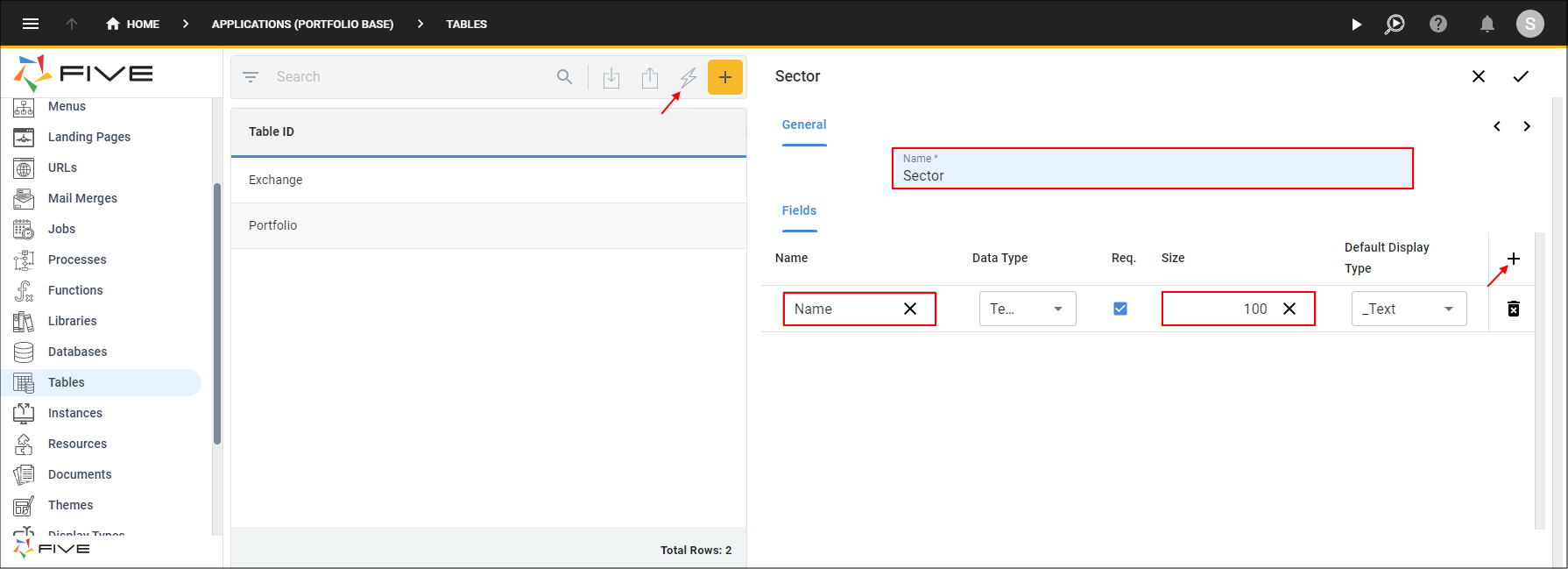1568x569 pixels.
Task: Toggle the Req. checkbox for Name field
Action: pos(1119,309)
